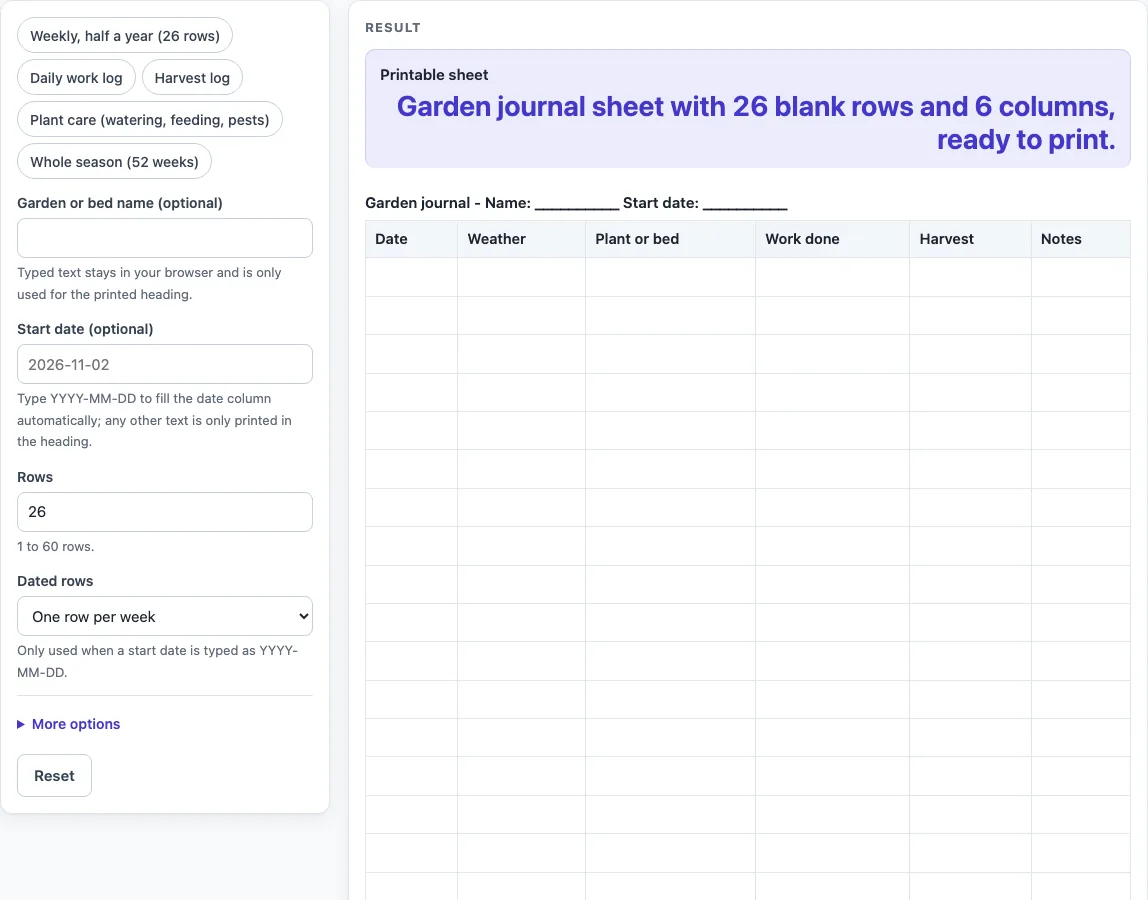Click the Garden or bed name (optional) label
The height and width of the screenshot is (900, 1148).
point(120,203)
